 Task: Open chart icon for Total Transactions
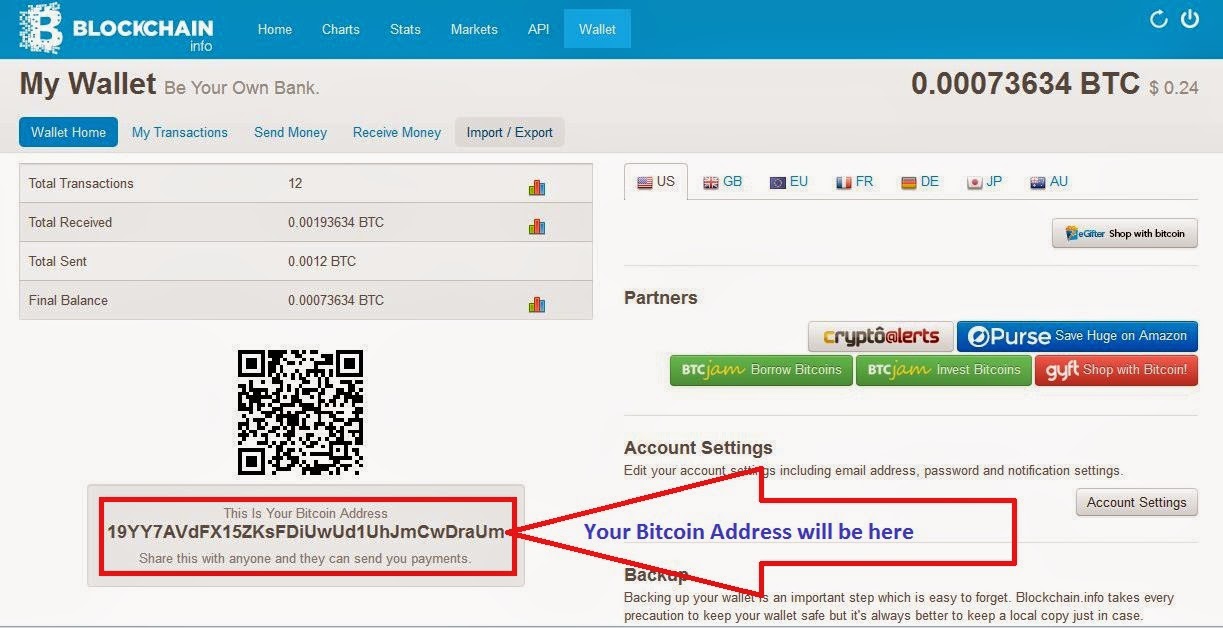pos(537,187)
